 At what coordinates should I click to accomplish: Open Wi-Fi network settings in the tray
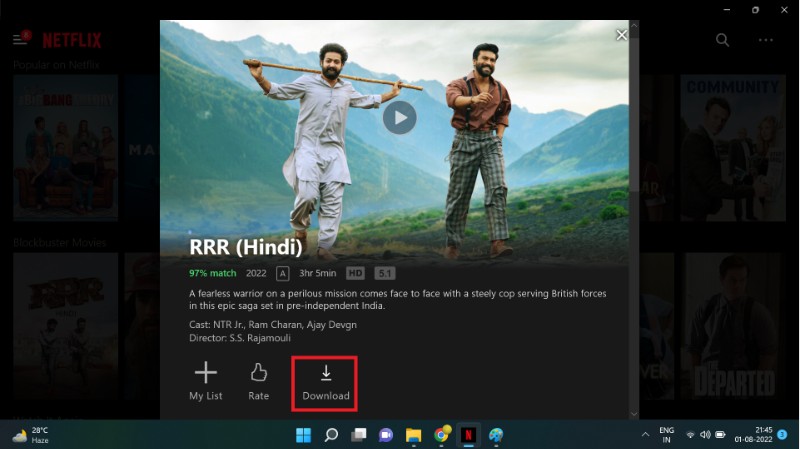pyautogui.click(x=690, y=435)
